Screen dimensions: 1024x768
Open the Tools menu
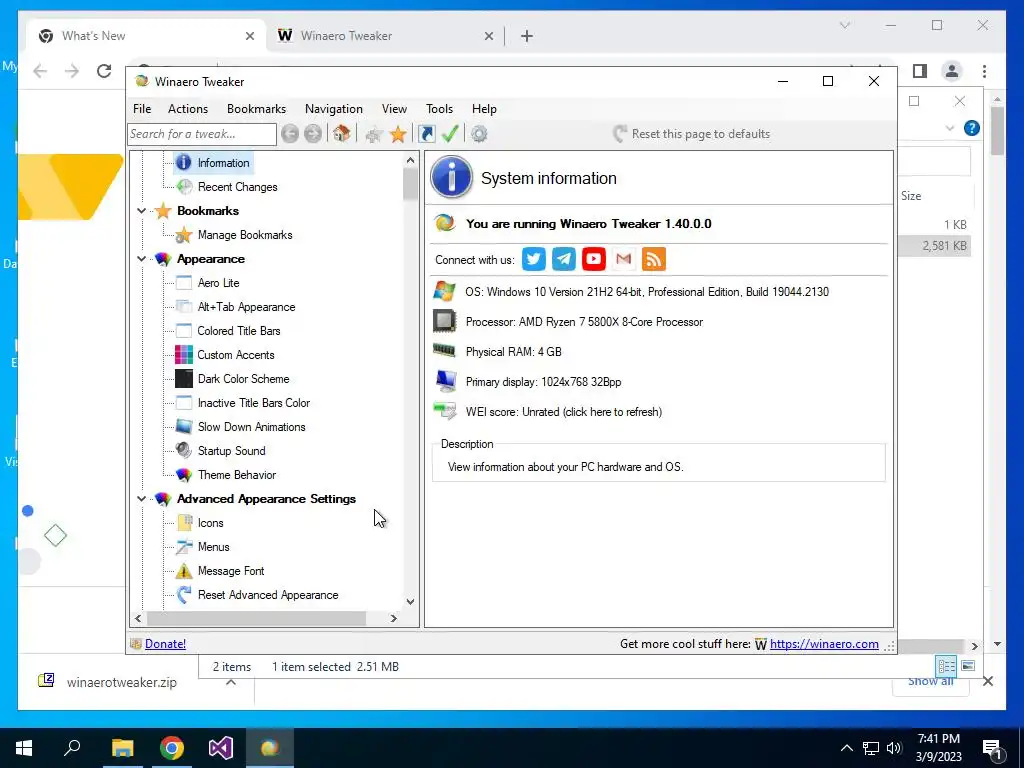439,109
